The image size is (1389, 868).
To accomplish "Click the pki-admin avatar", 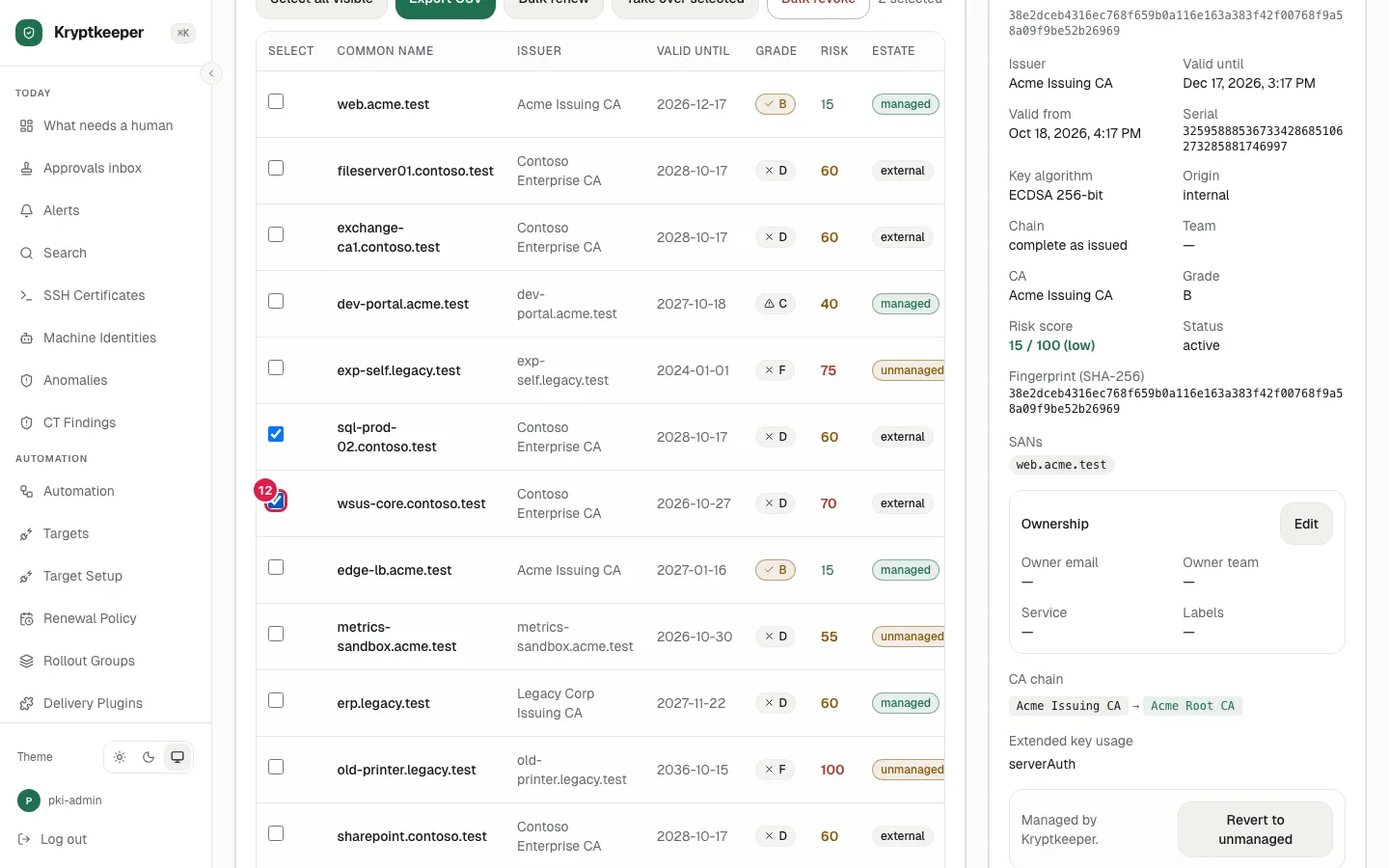I will (x=29, y=800).
